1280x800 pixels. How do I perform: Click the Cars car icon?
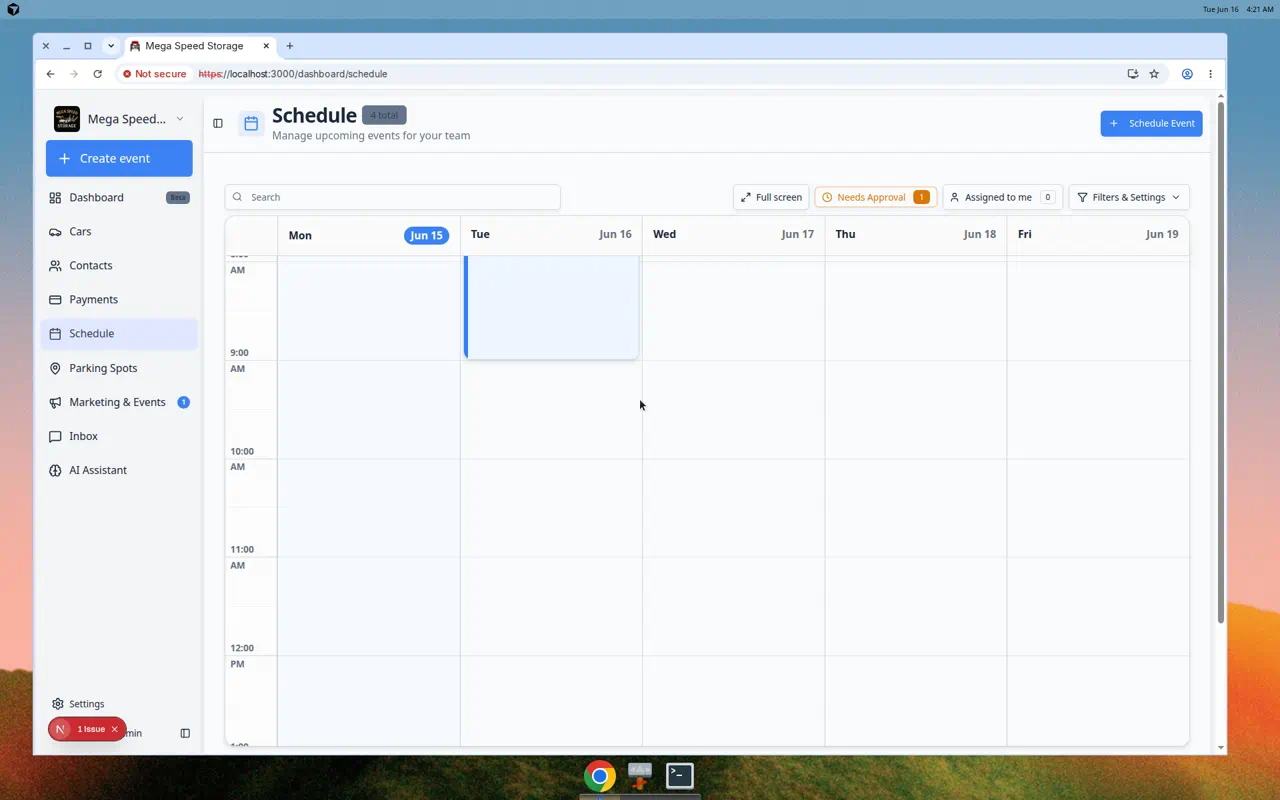tap(55, 232)
